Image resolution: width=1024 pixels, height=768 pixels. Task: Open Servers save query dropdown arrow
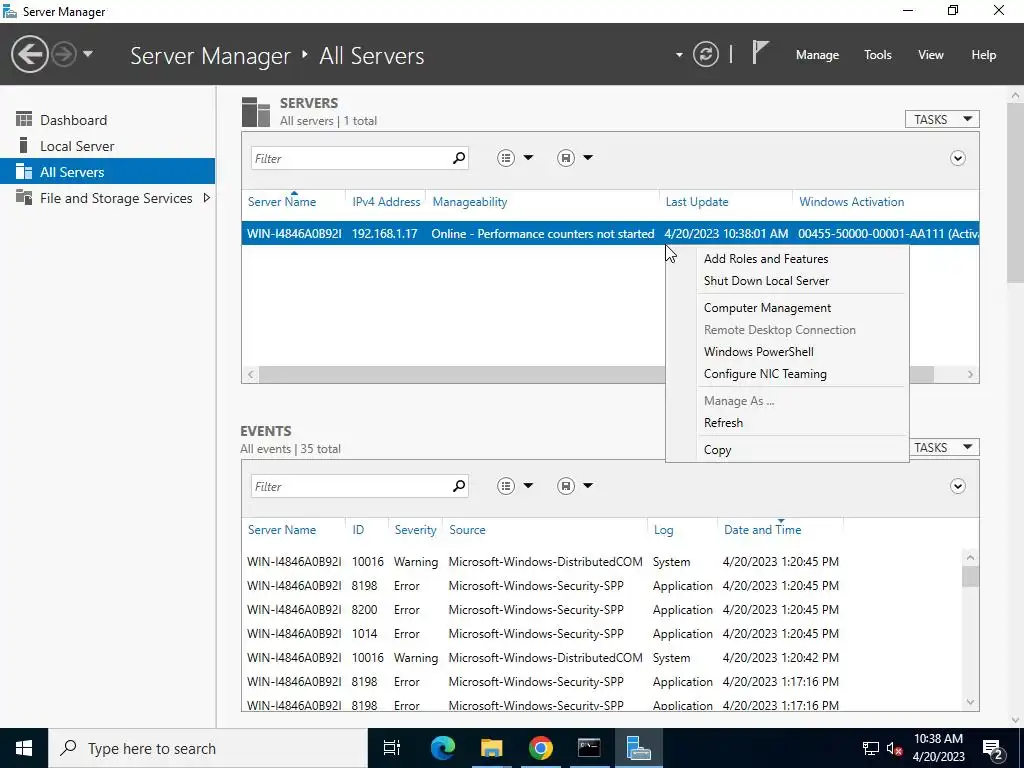click(x=588, y=158)
